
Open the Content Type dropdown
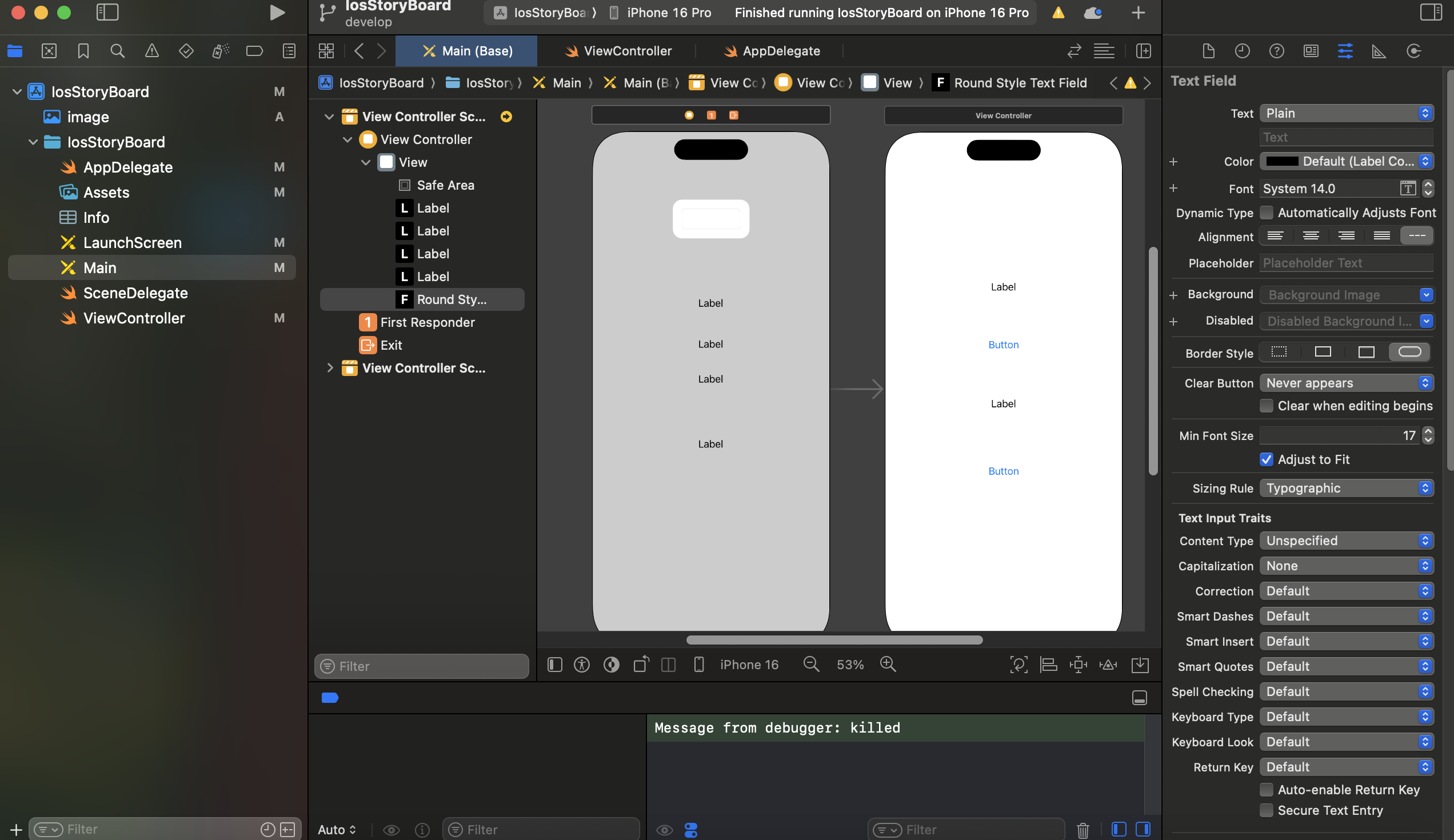click(1347, 541)
